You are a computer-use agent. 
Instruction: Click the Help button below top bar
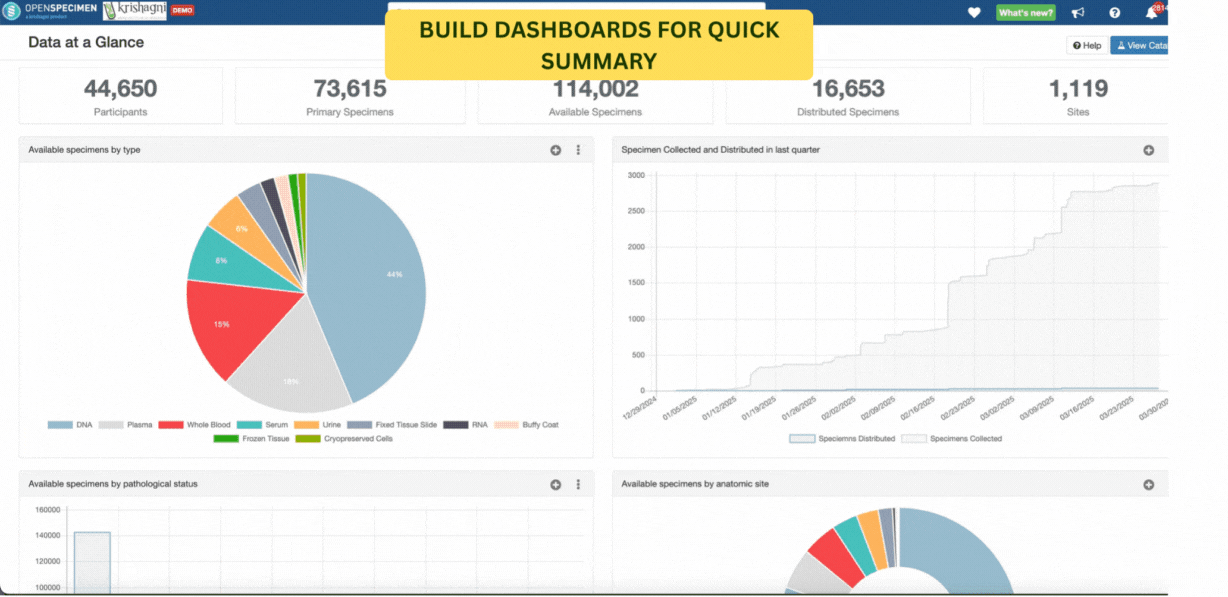click(x=1086, y=46)
